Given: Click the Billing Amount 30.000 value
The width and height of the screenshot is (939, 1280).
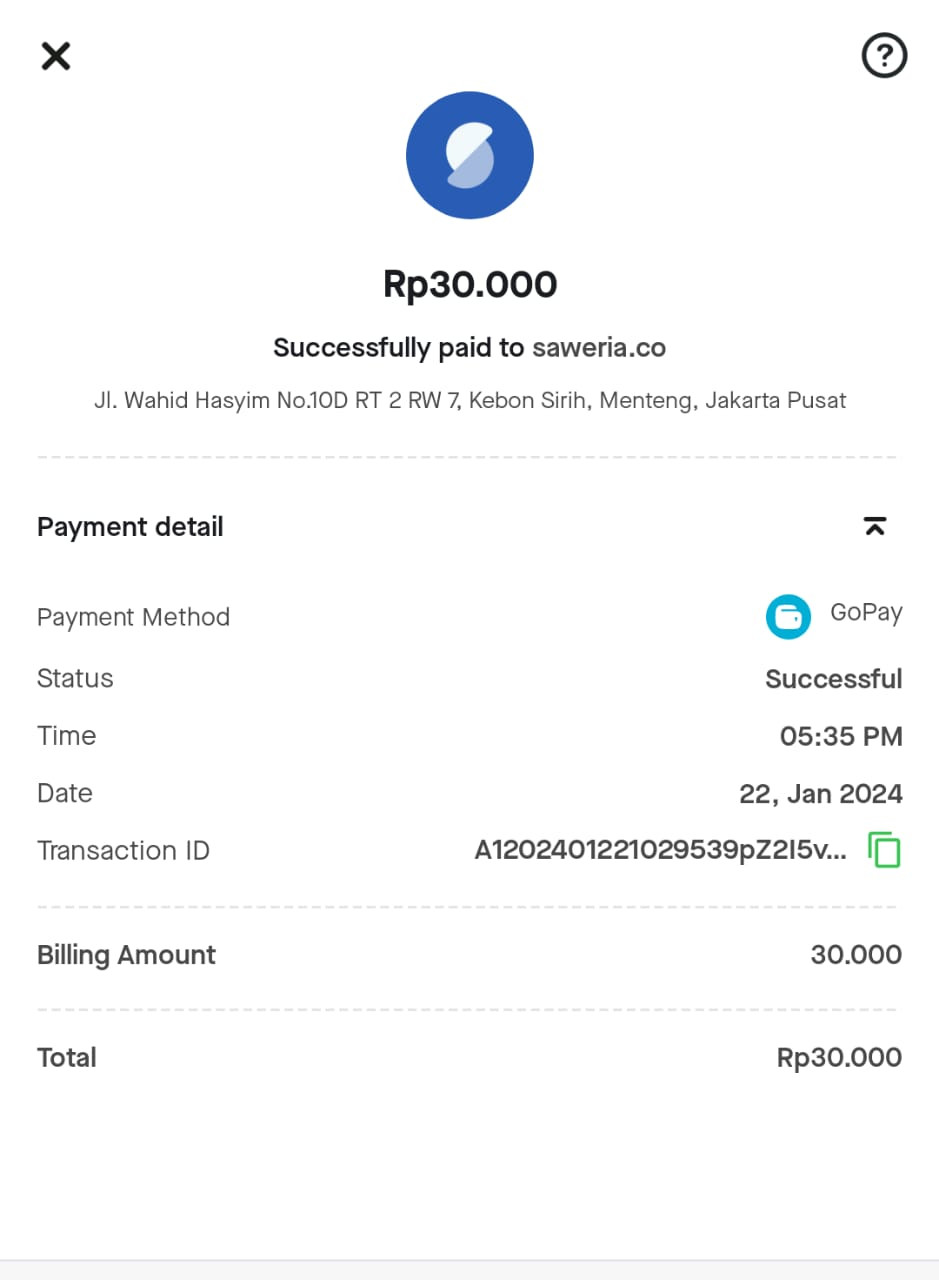Looking at the screenshot, I should point(856,955).
